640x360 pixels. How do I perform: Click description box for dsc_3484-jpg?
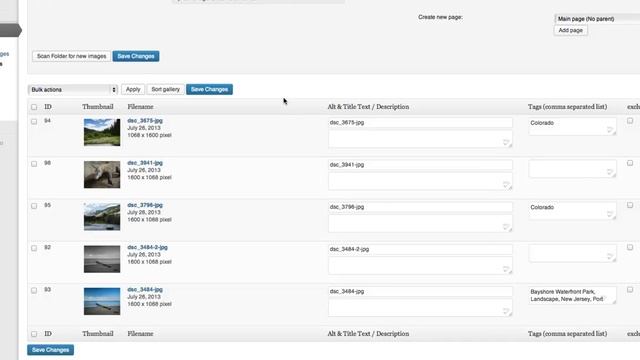pyautogui.click(x=420, y=308)
